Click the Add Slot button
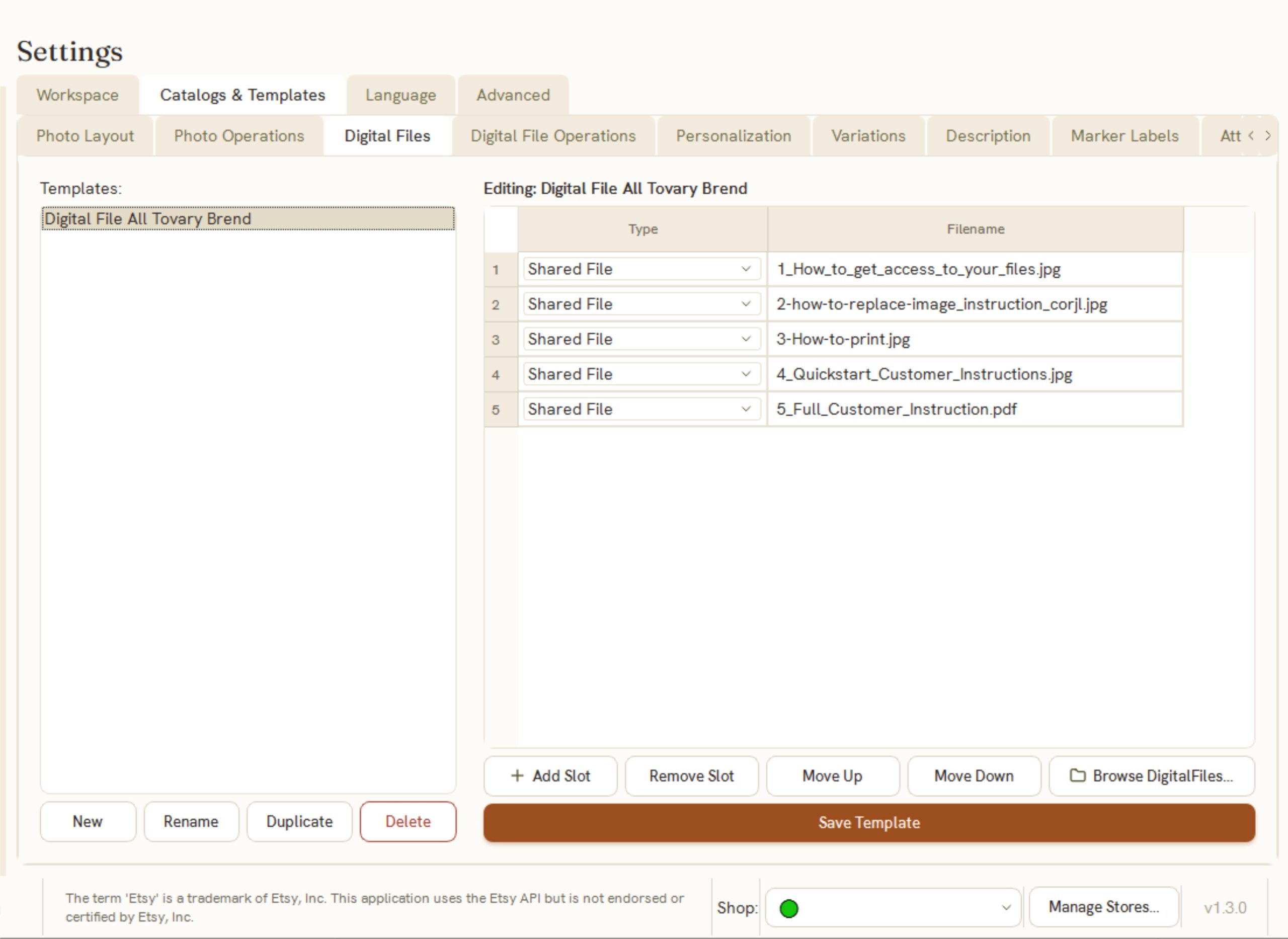This screenshot has height=939, width=1288. (550, 776)
